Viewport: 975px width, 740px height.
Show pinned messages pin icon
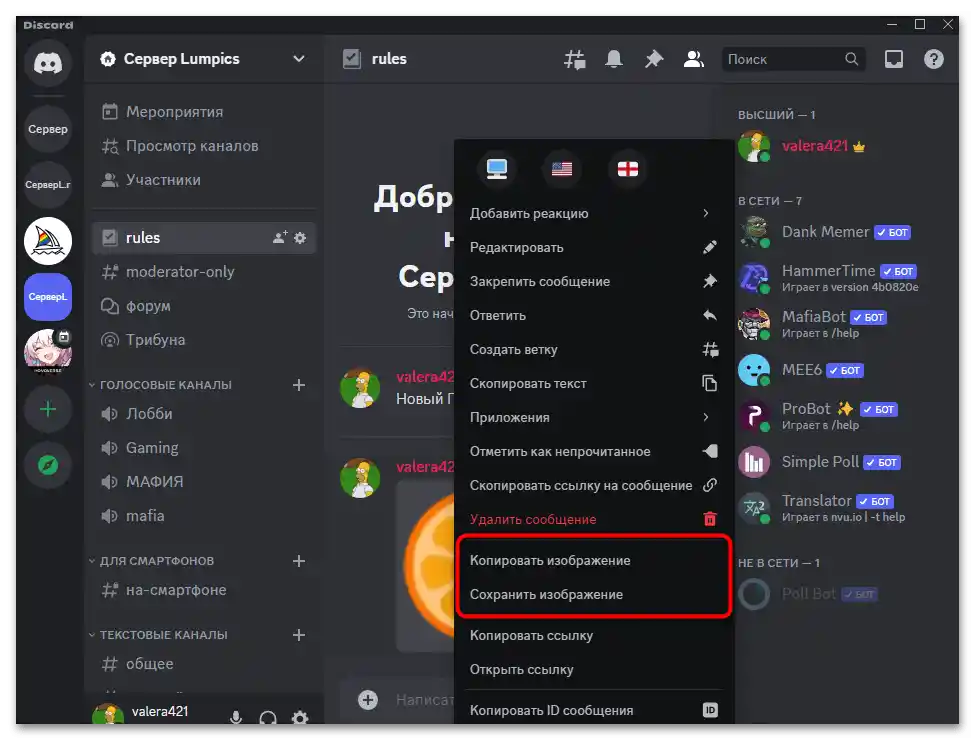[654, 59]
